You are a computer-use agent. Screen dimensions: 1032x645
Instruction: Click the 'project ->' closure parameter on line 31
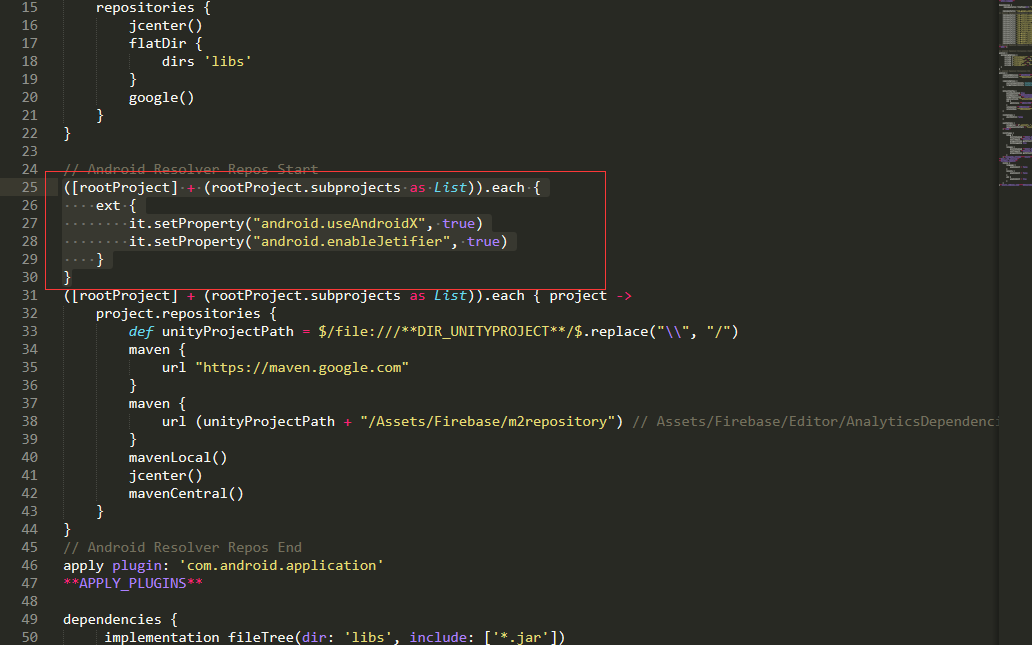coord(590,296)
